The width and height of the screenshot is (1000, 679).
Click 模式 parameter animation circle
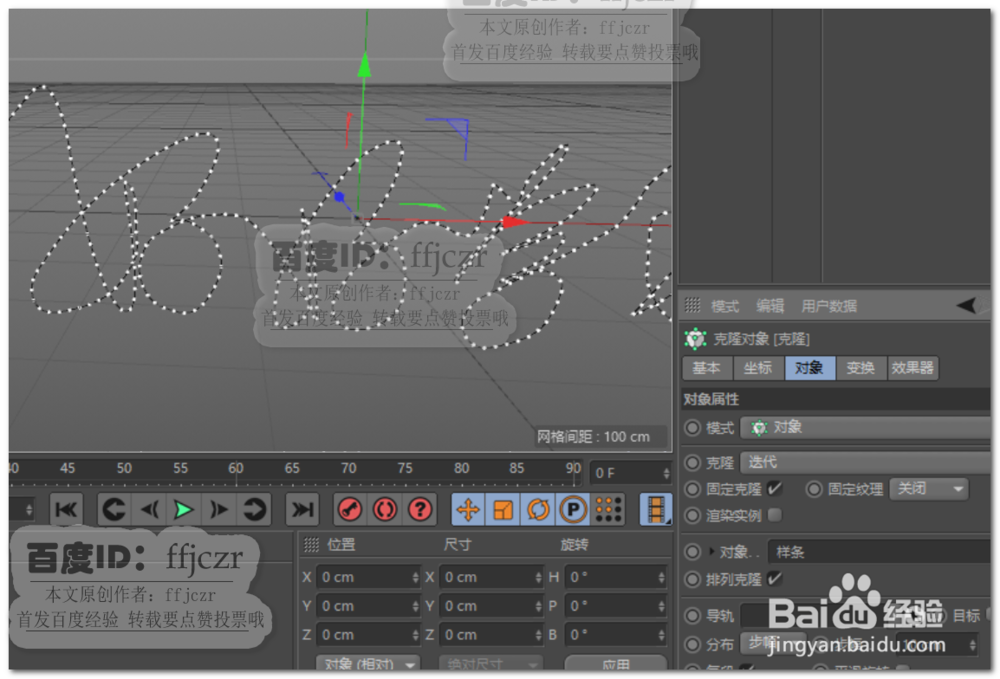[x=693, y=428]
